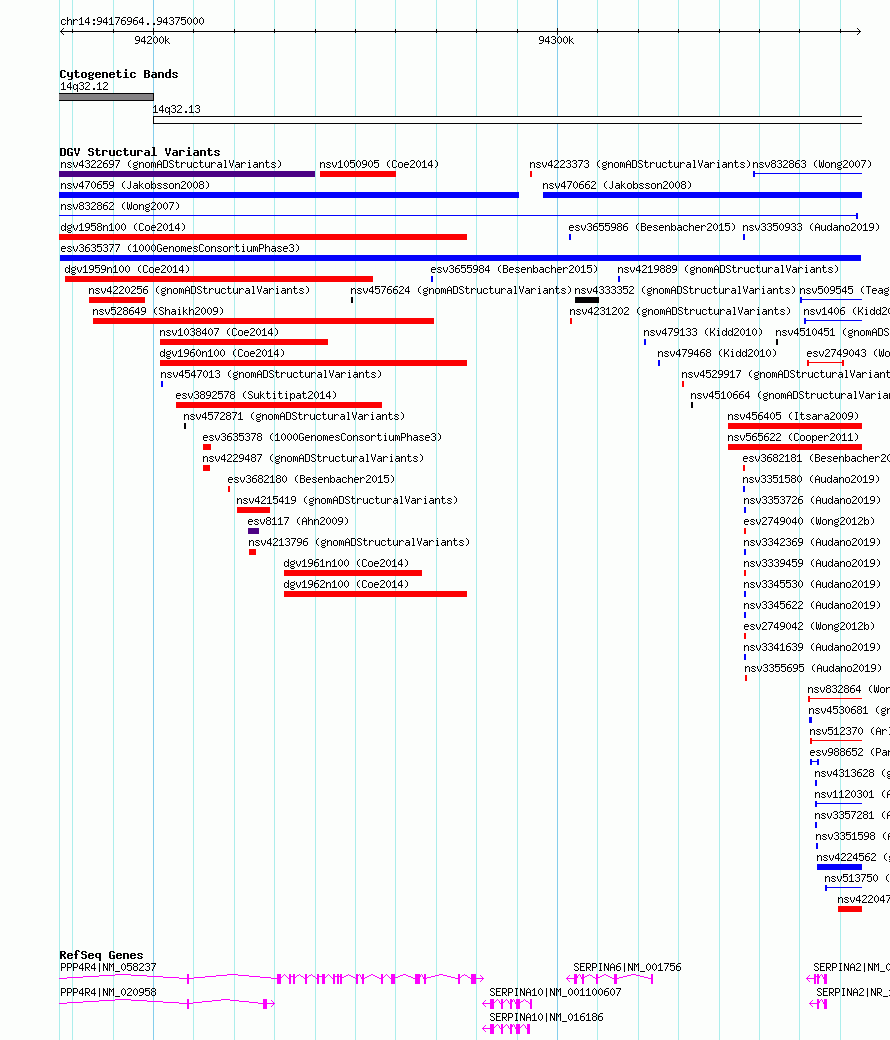Select the 14q32.13 cytogenetic band label
Screen dimensions: 890x1040
point(176,109)
